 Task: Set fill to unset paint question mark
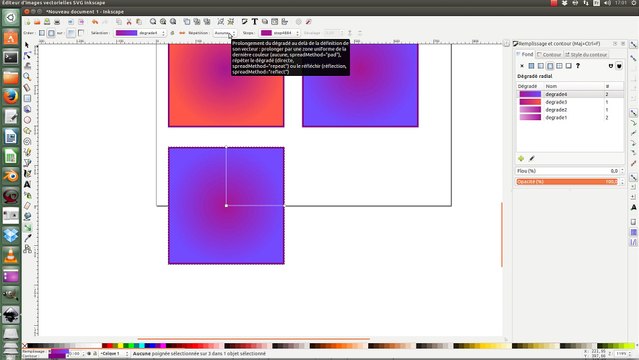click(x=578, y=66)
